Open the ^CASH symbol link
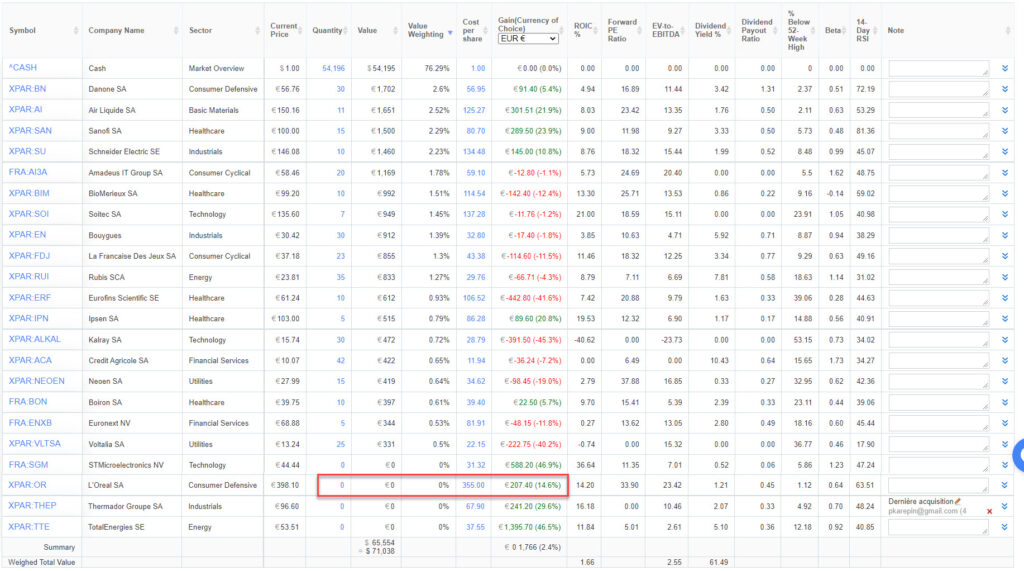 pyautogui.click(x=23, y=68)
